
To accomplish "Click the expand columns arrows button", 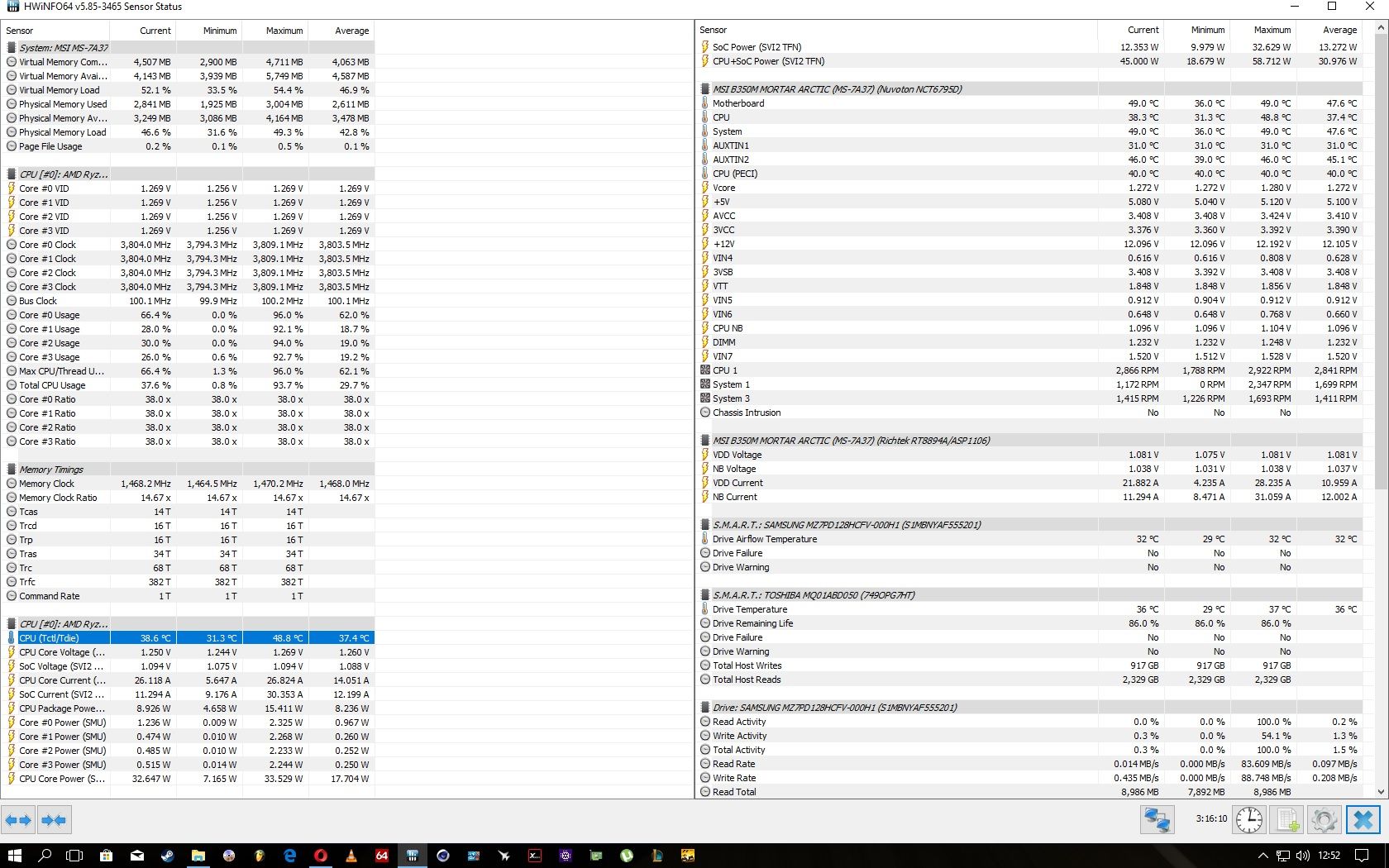I will coord(18,820).
